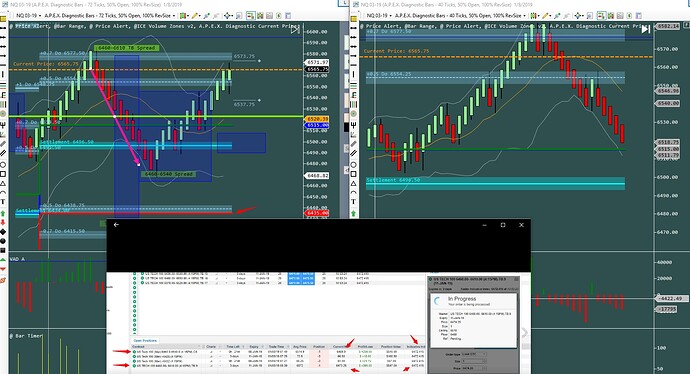Click the properties icon at end of right chart toolbar
The width and height of the screenshot is (690, 374).
tap(638, 15)
